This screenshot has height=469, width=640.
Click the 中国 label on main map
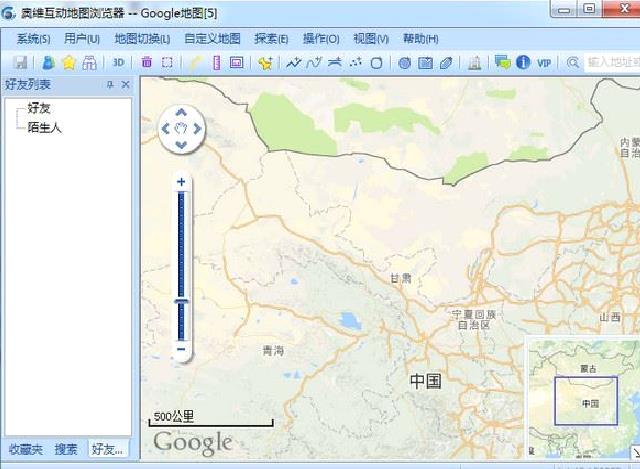[425, 381]
